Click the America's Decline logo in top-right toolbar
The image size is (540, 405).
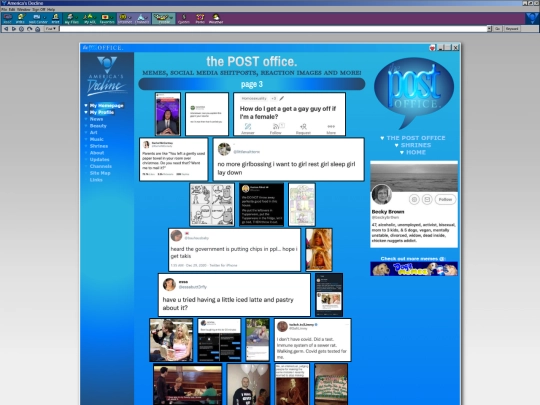(x=532, y=18)
